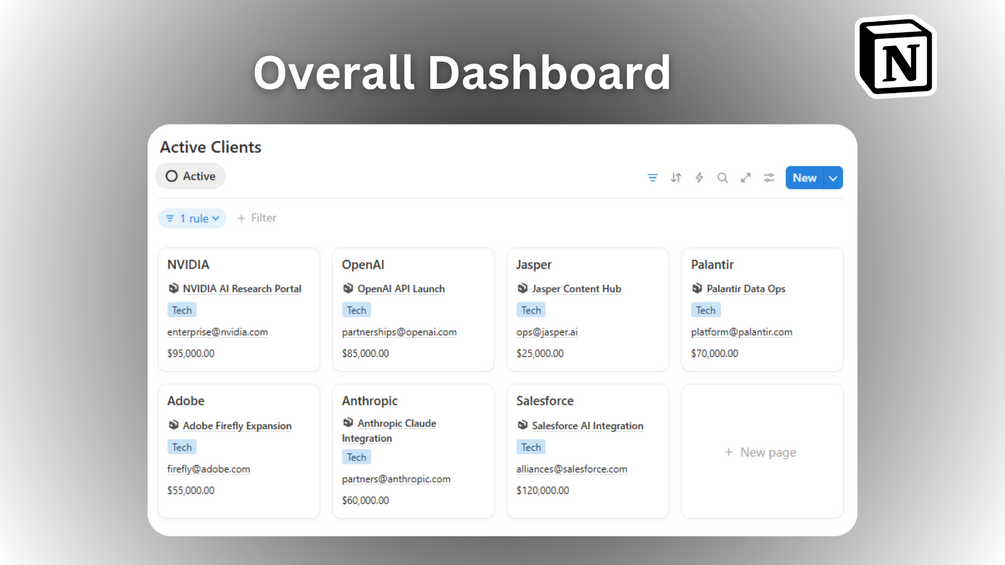The height and width of the screenshot is (565, 1005).
Task: Open the NVIDIA client card title
Action: pos(188,265)
